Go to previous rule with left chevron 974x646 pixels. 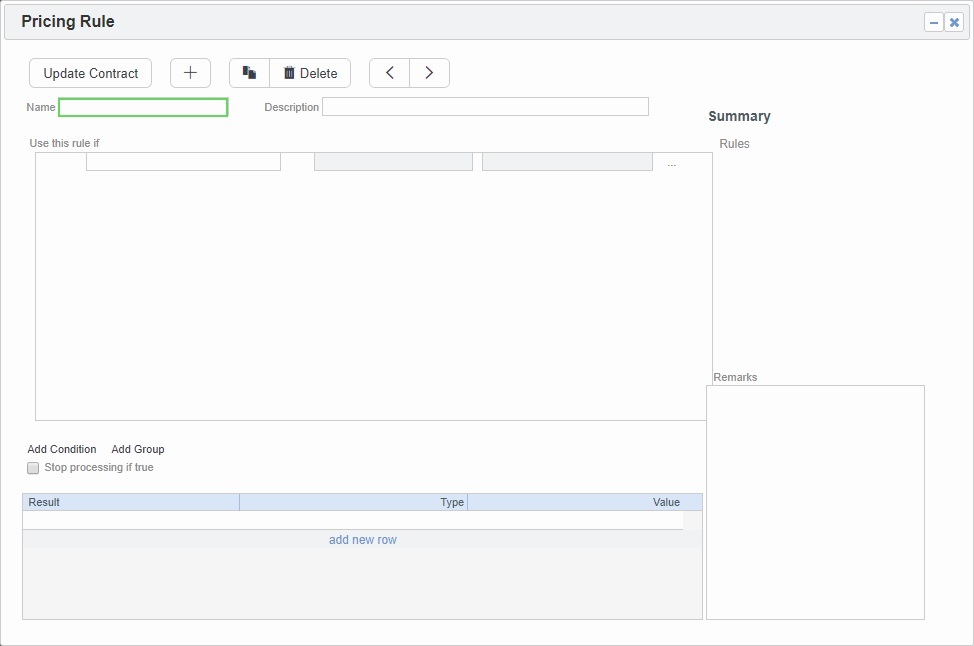390,73
